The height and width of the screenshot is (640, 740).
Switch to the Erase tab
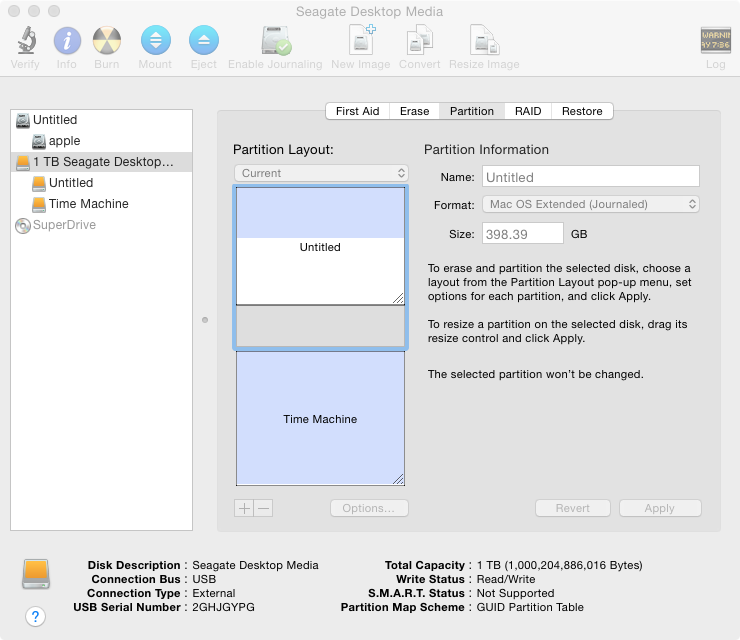(414, 111)
